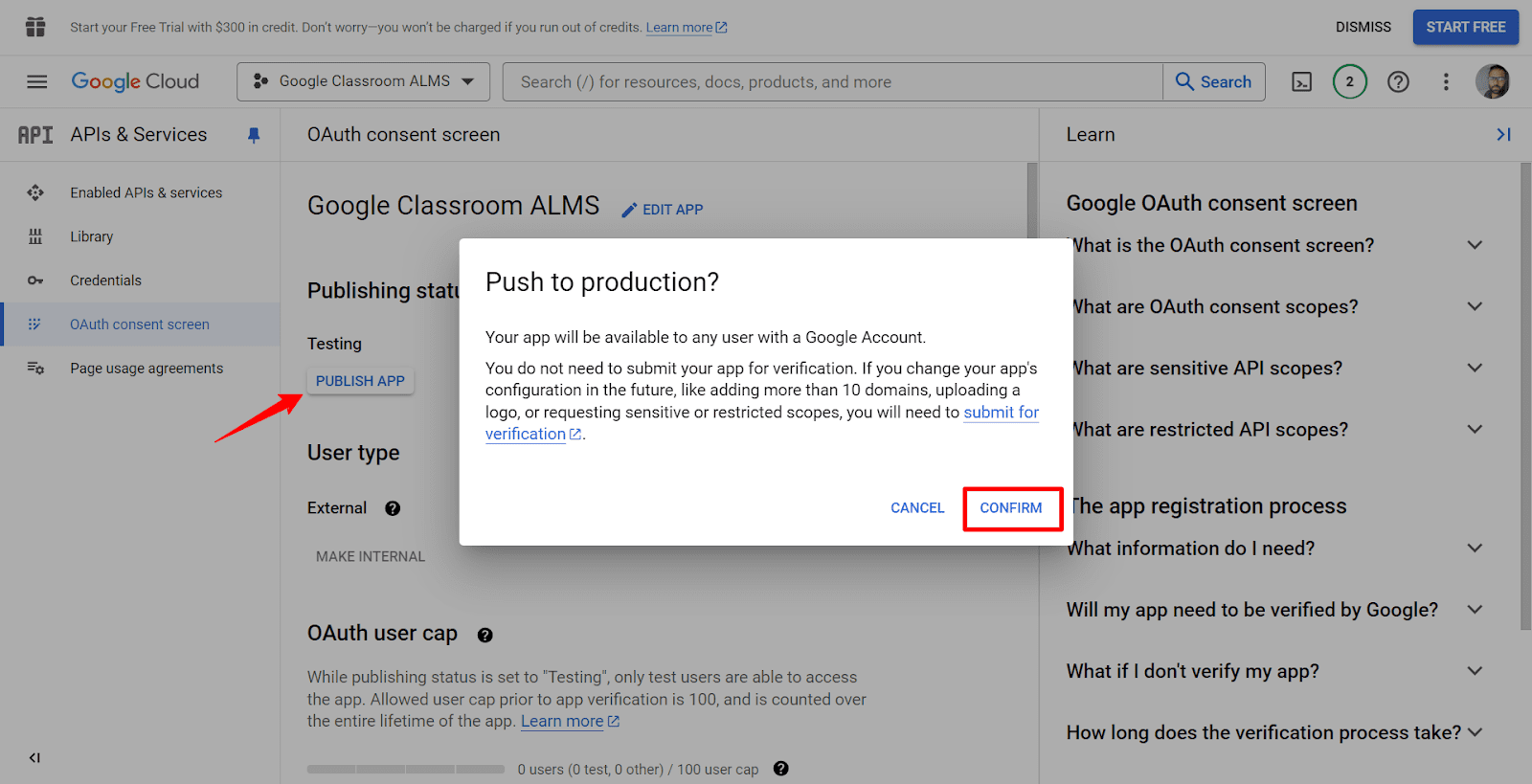The width and height of the screenshot is (1532, 784).
Task: Click the Push to production? dialog title
Action: pos(602,282)
